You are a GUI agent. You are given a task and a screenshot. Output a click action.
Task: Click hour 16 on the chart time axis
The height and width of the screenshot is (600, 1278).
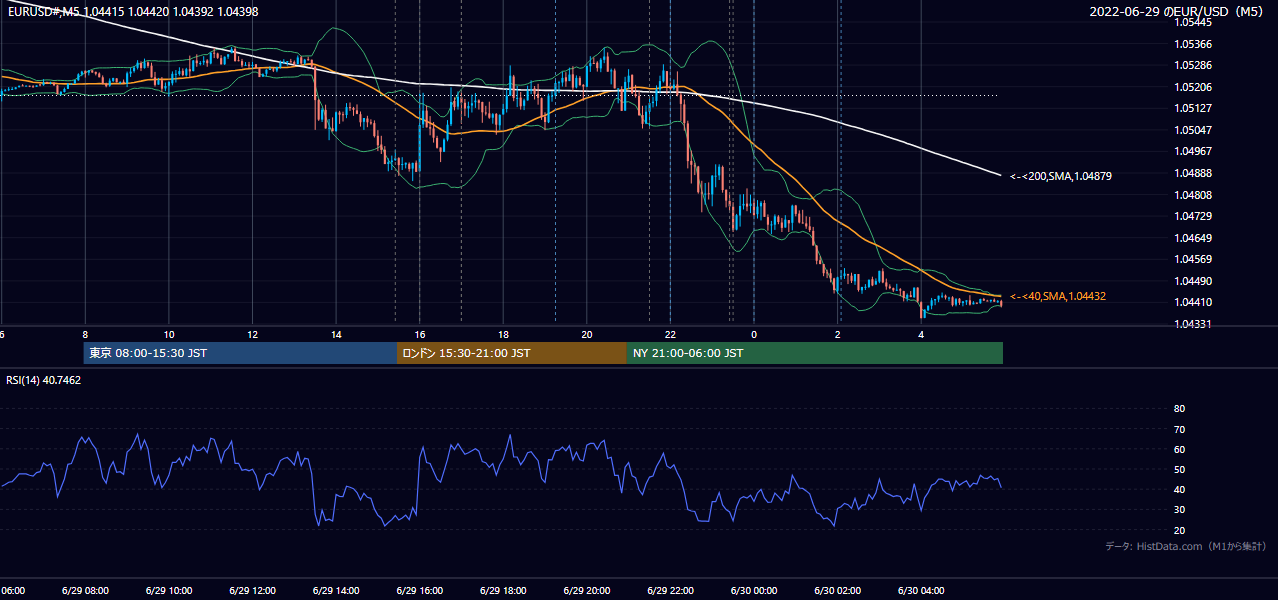(419, 334)
